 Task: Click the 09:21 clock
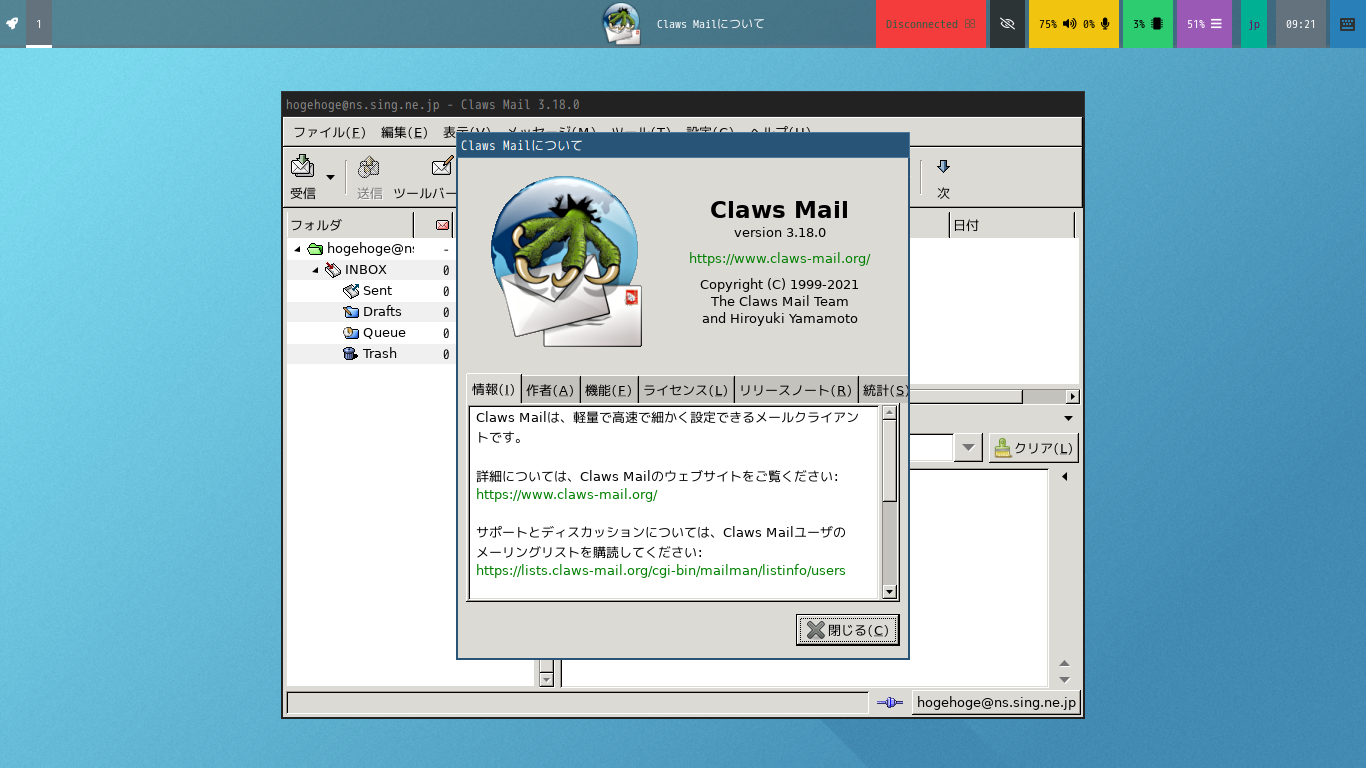pyautogui.click(x=1300, y=23)
